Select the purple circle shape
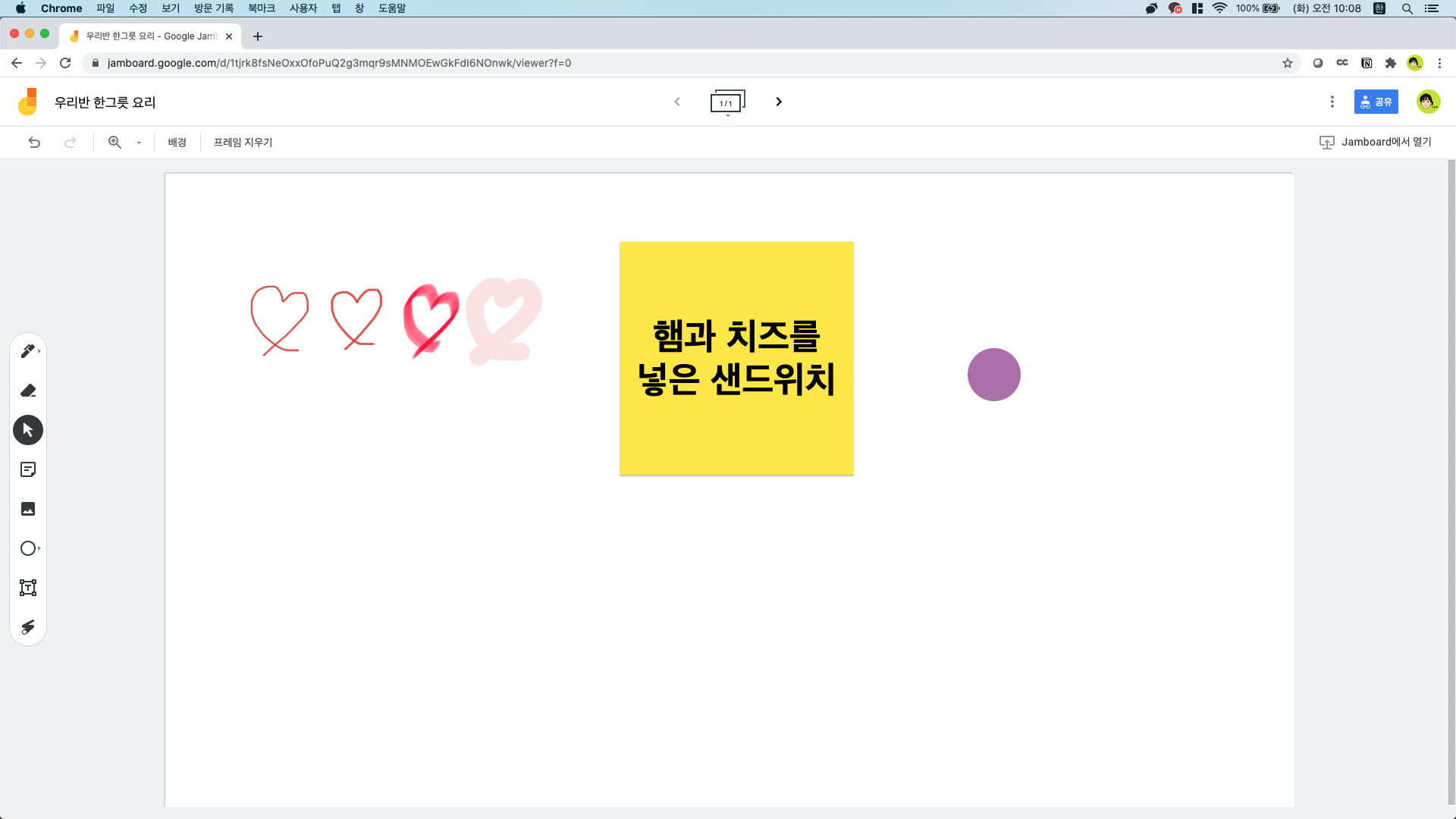Viewport: 1456px width, 819px height. point(993,375)
